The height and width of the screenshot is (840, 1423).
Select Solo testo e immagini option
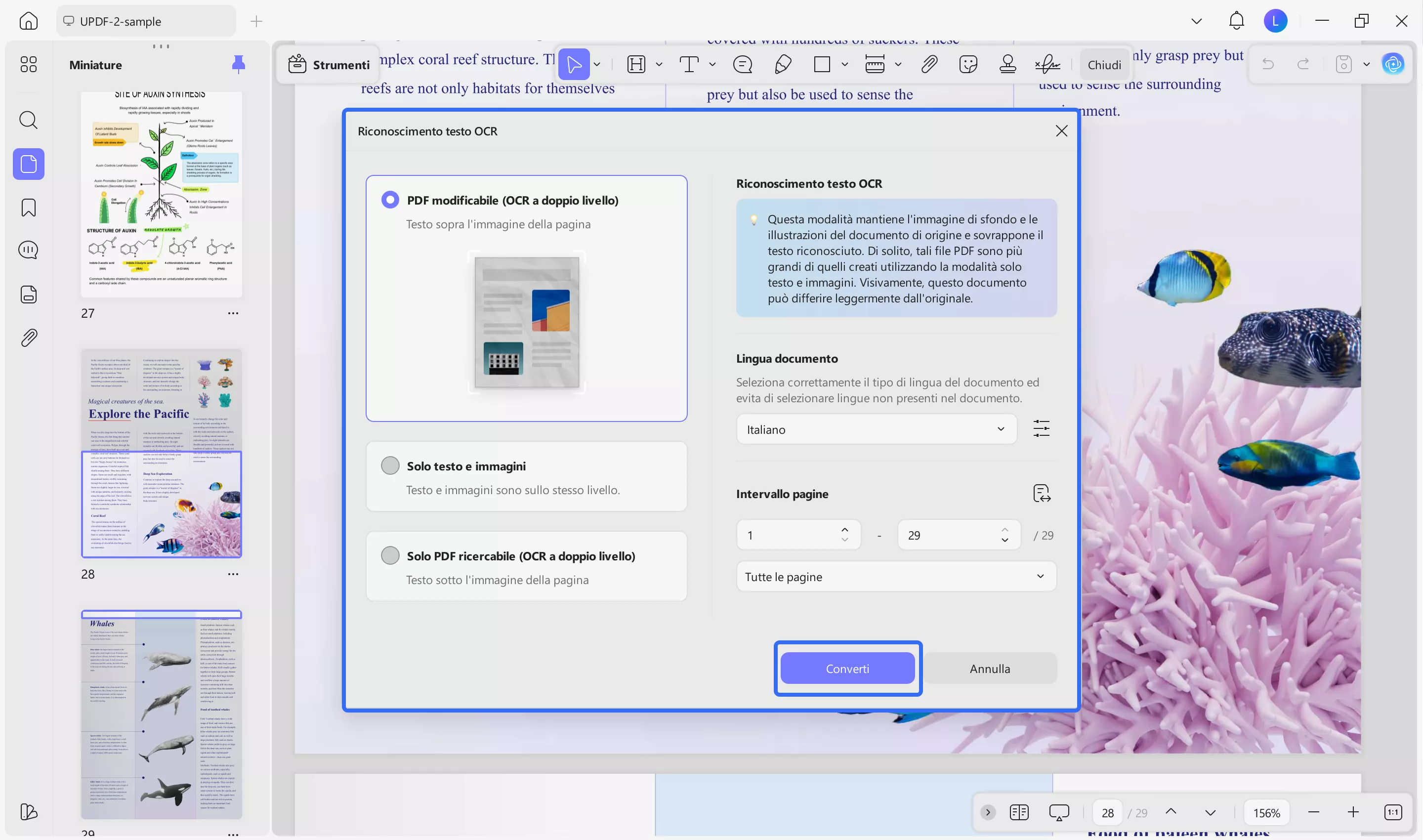pyautogui.click(x=390, y=466)
